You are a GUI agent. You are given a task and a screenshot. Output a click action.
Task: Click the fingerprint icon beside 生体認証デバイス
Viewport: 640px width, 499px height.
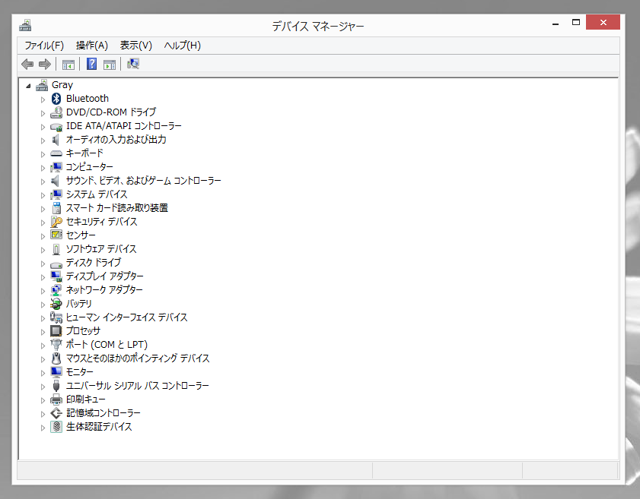(56, 427)
